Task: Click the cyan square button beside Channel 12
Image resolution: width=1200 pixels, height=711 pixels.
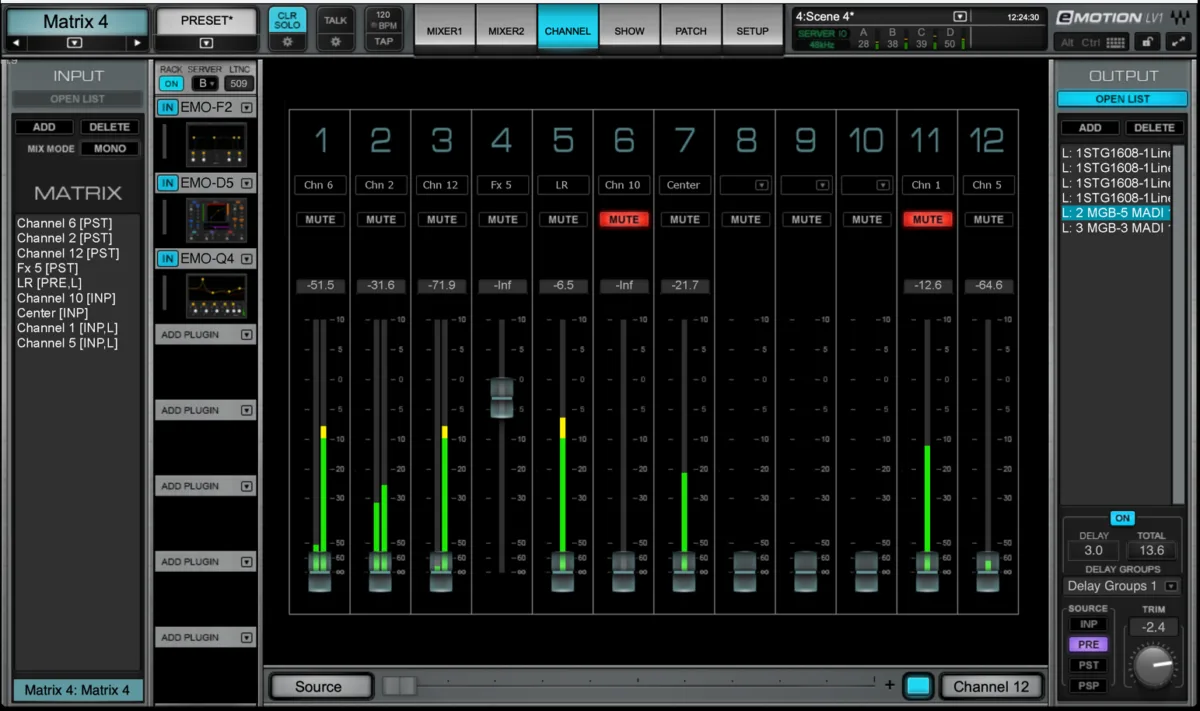Action: click(x=917, y=686)
